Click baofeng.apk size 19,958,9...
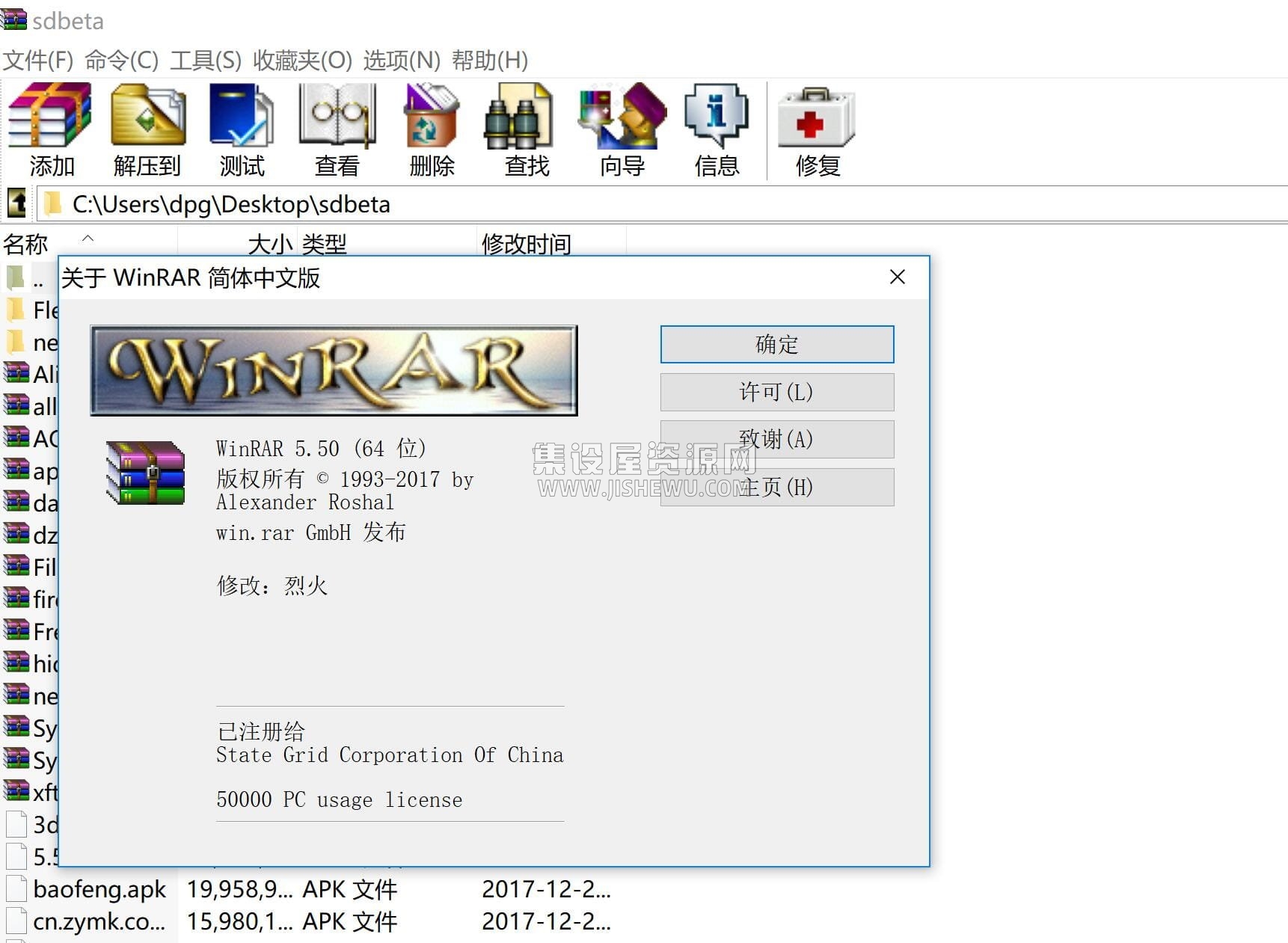 [239, 889]
